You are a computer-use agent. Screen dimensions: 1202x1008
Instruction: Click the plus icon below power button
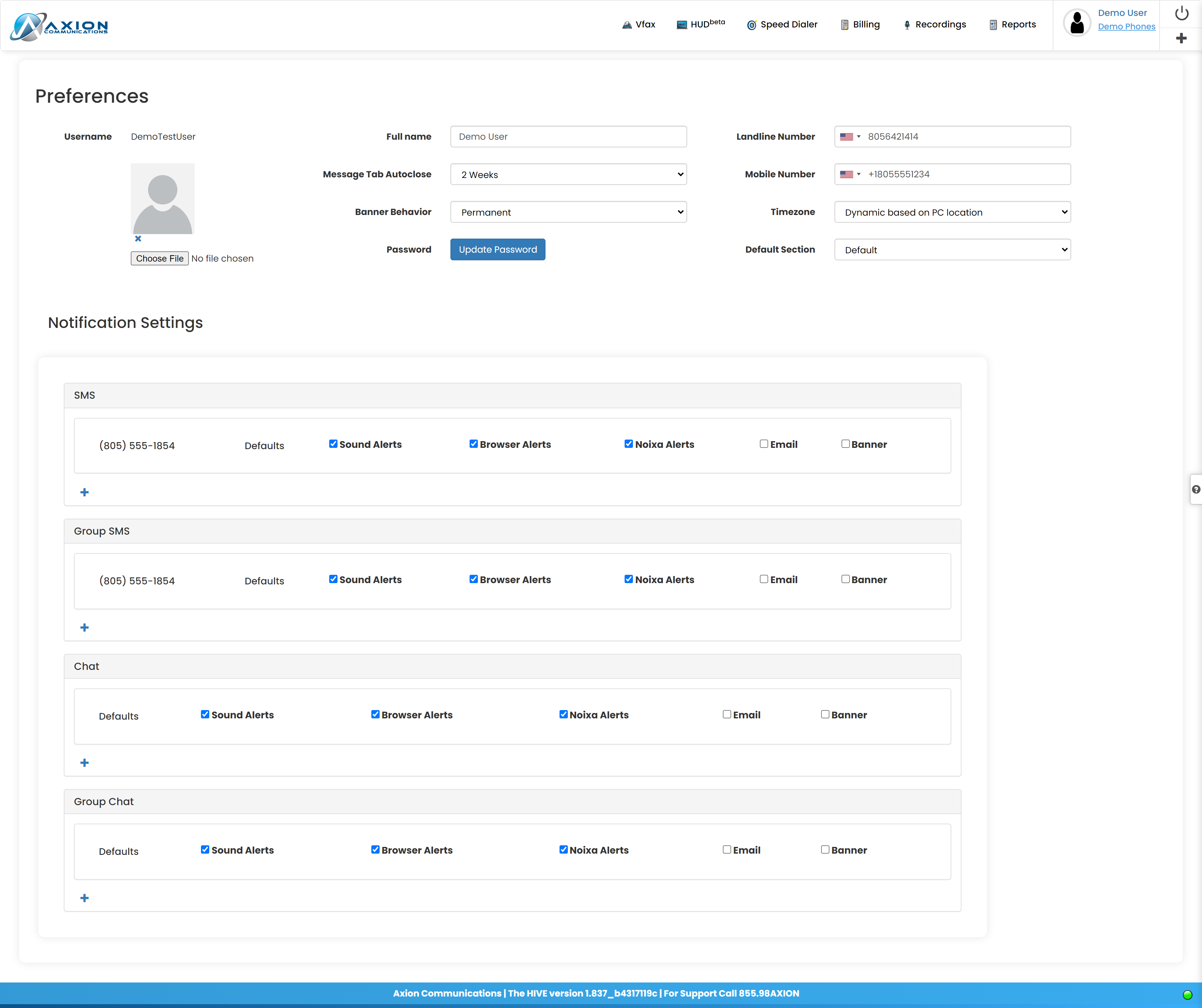pos(1181,38)
